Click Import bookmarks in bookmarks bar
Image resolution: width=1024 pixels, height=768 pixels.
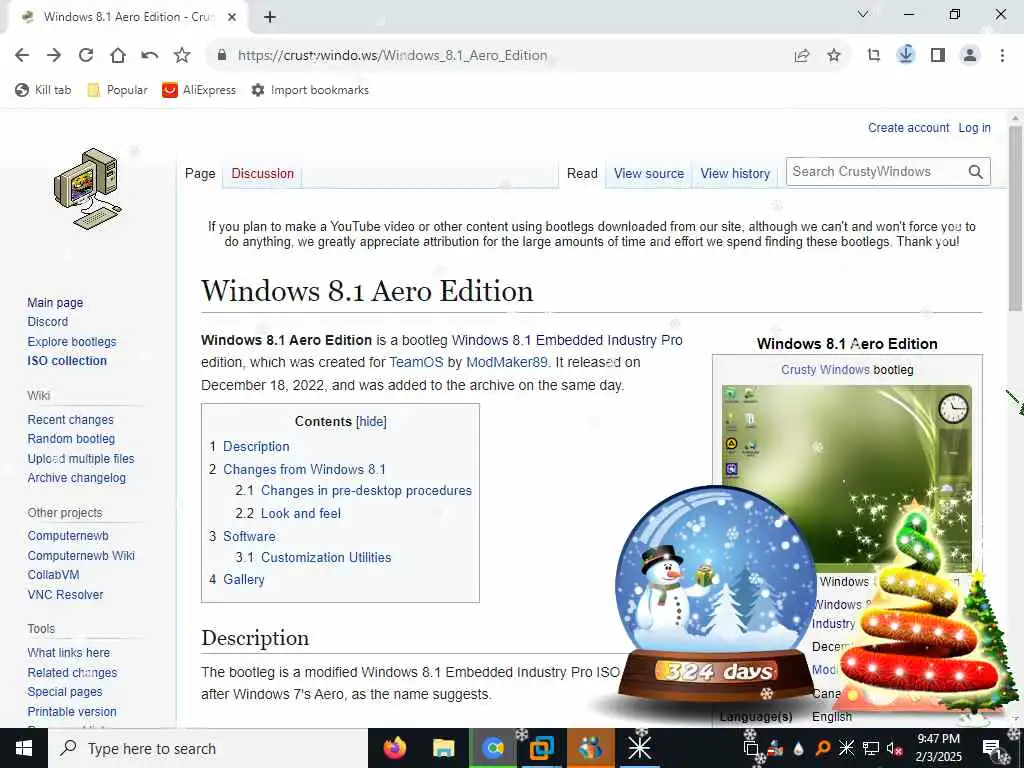click(310, 90)
